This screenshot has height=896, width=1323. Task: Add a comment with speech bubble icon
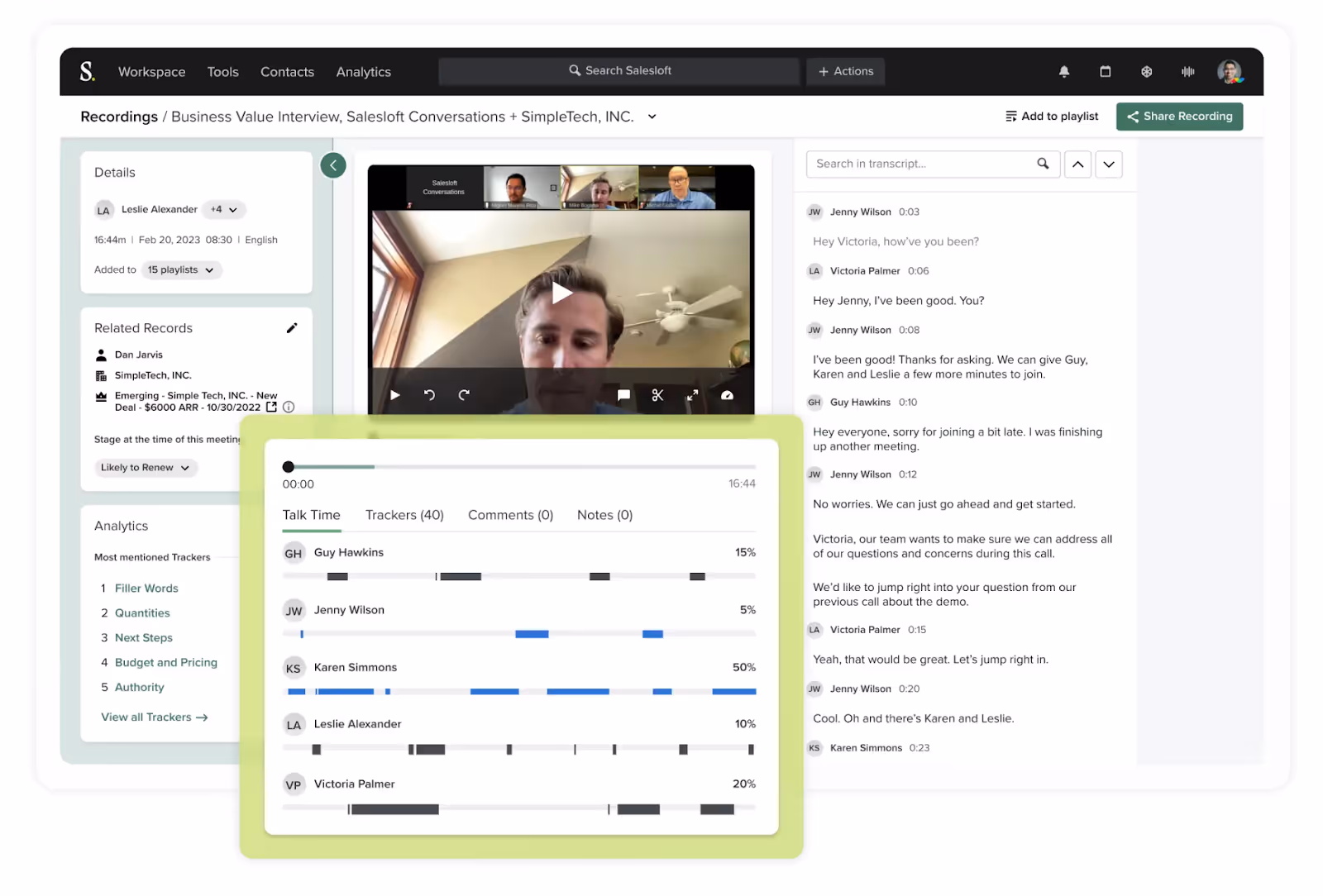623,395
